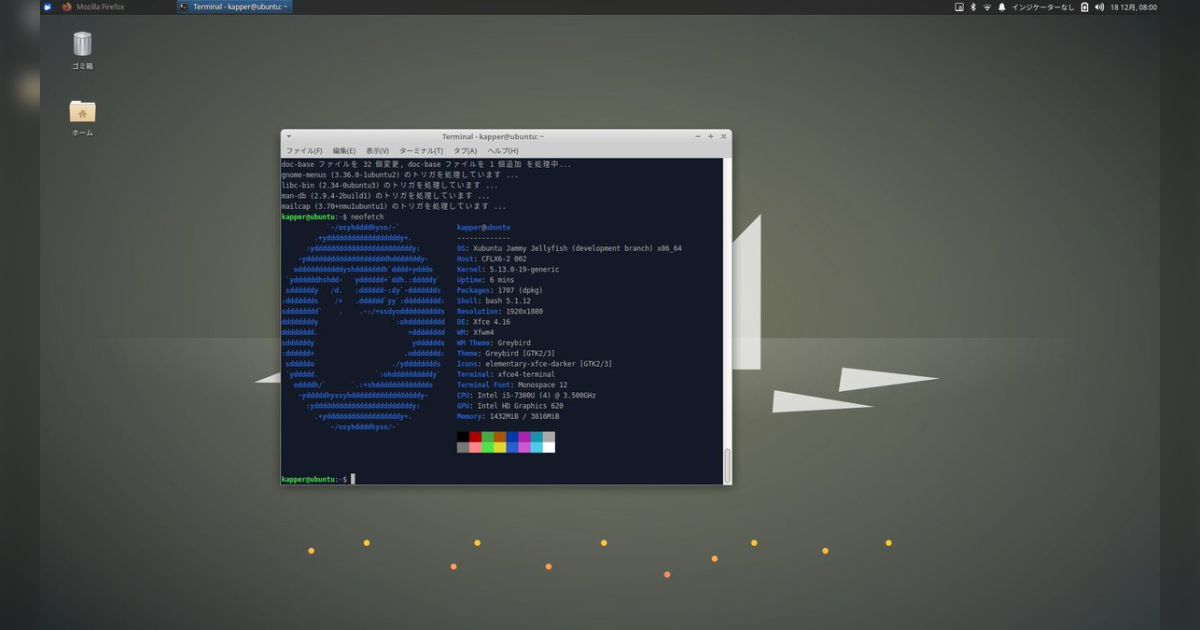Open the Terminal taskbar button dropdown arrow
Viewport: 1200px width, 630px height.
pos(285,6)
